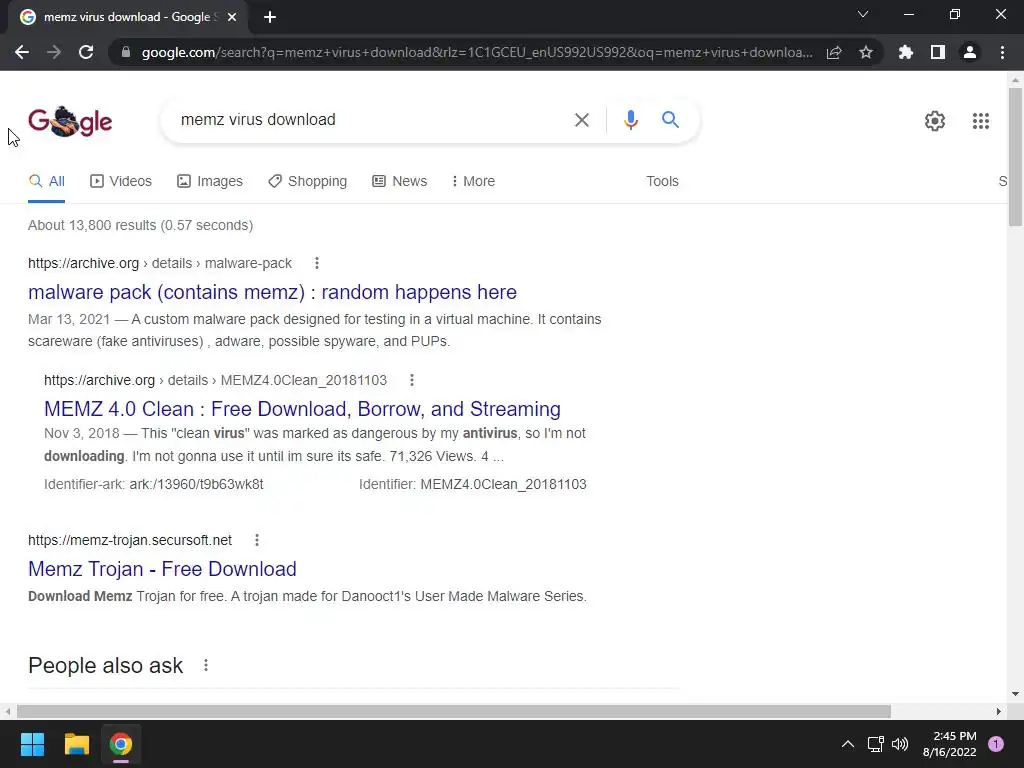
Task: Go back using the browser back arrow
Action: pyautogui.click(x=22, y=52)
